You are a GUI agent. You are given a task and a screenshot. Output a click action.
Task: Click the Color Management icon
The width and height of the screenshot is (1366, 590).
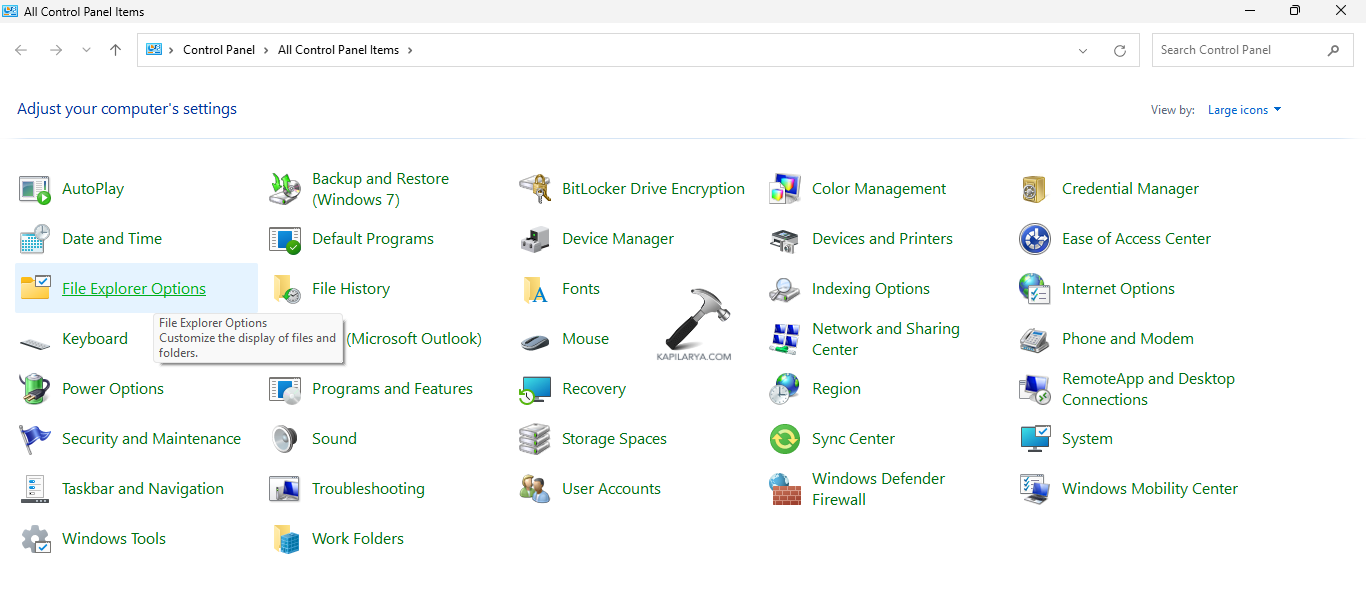point(785,189)
